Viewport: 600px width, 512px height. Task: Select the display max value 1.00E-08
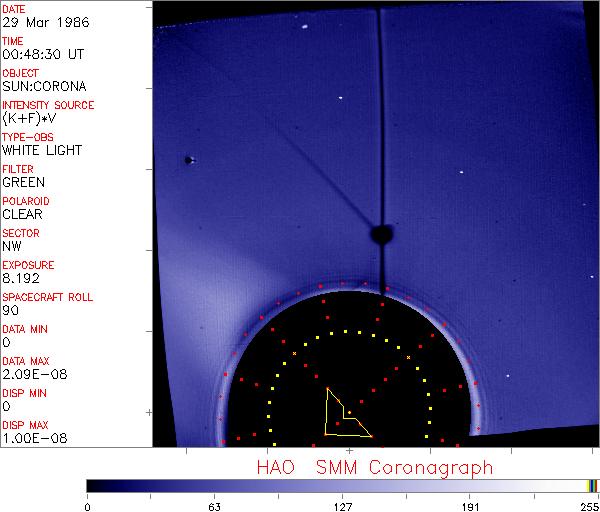(x=31, y=438)
